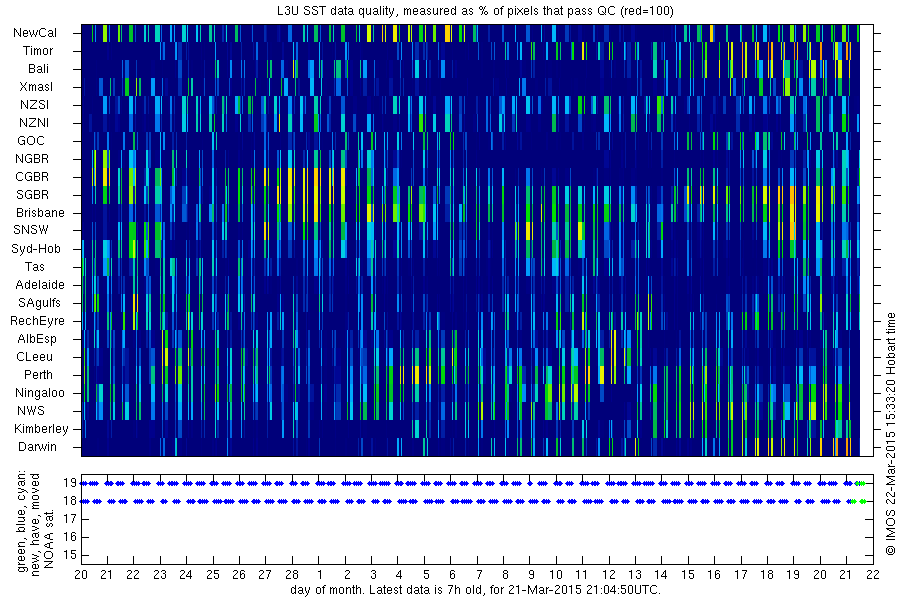Click the day tick label 8

505,575
